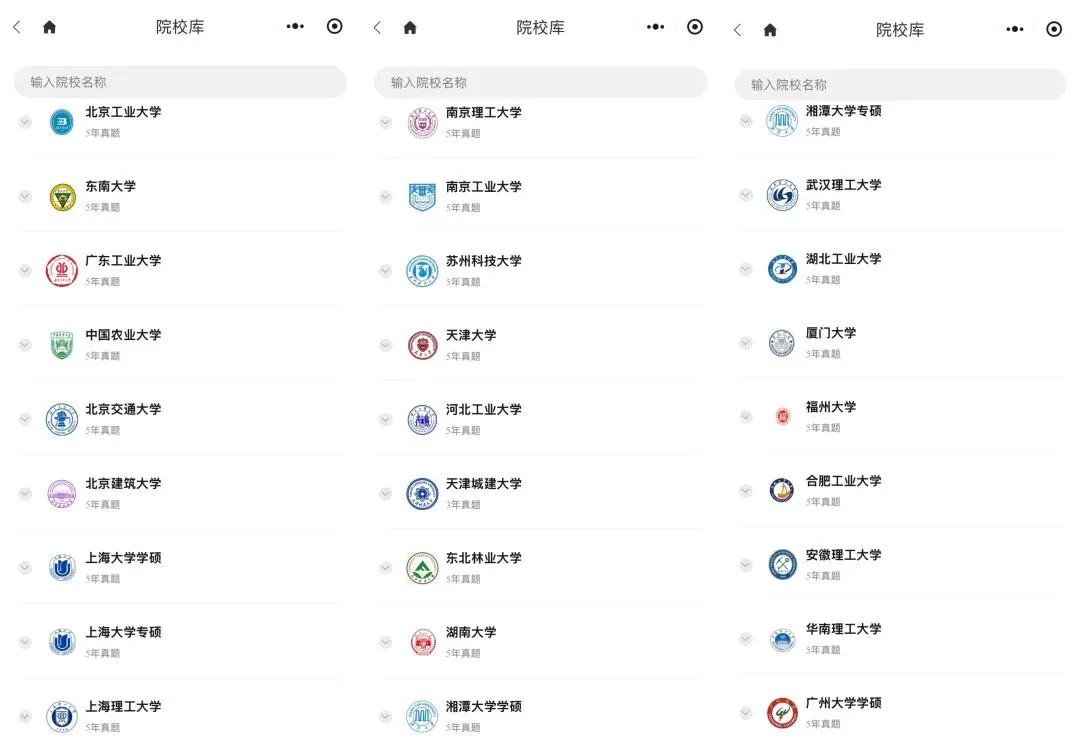Click the 3年真题 label under 天津城建大学

(463, 504)
